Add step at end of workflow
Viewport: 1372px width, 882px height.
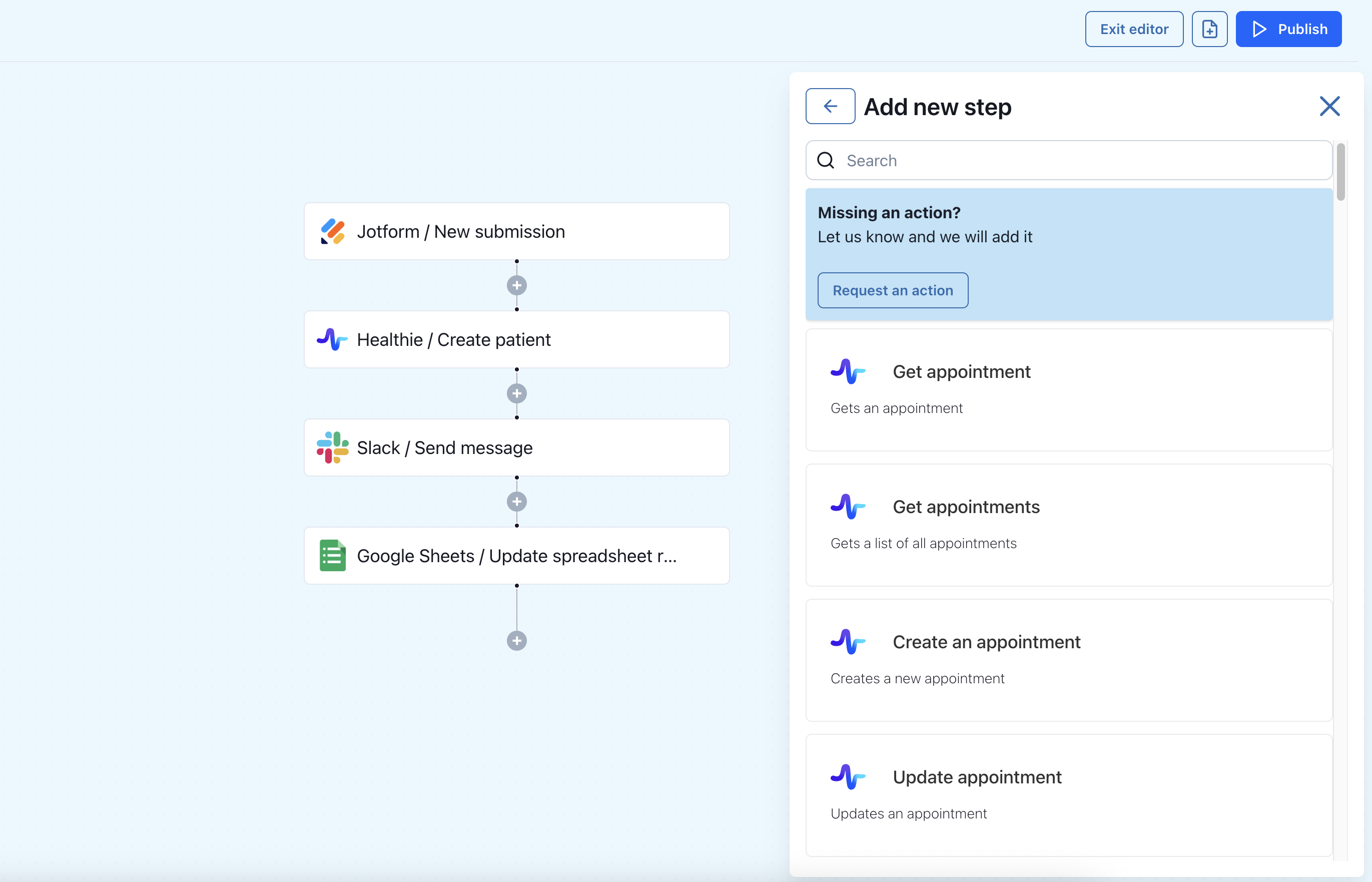coord(517,641)
